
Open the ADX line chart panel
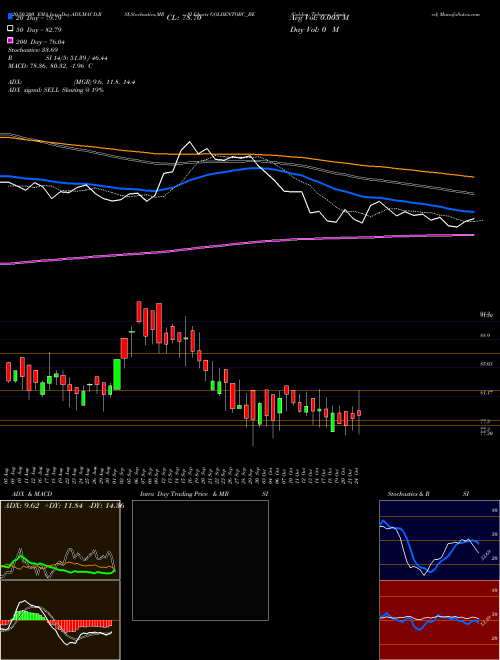[60, 540]
